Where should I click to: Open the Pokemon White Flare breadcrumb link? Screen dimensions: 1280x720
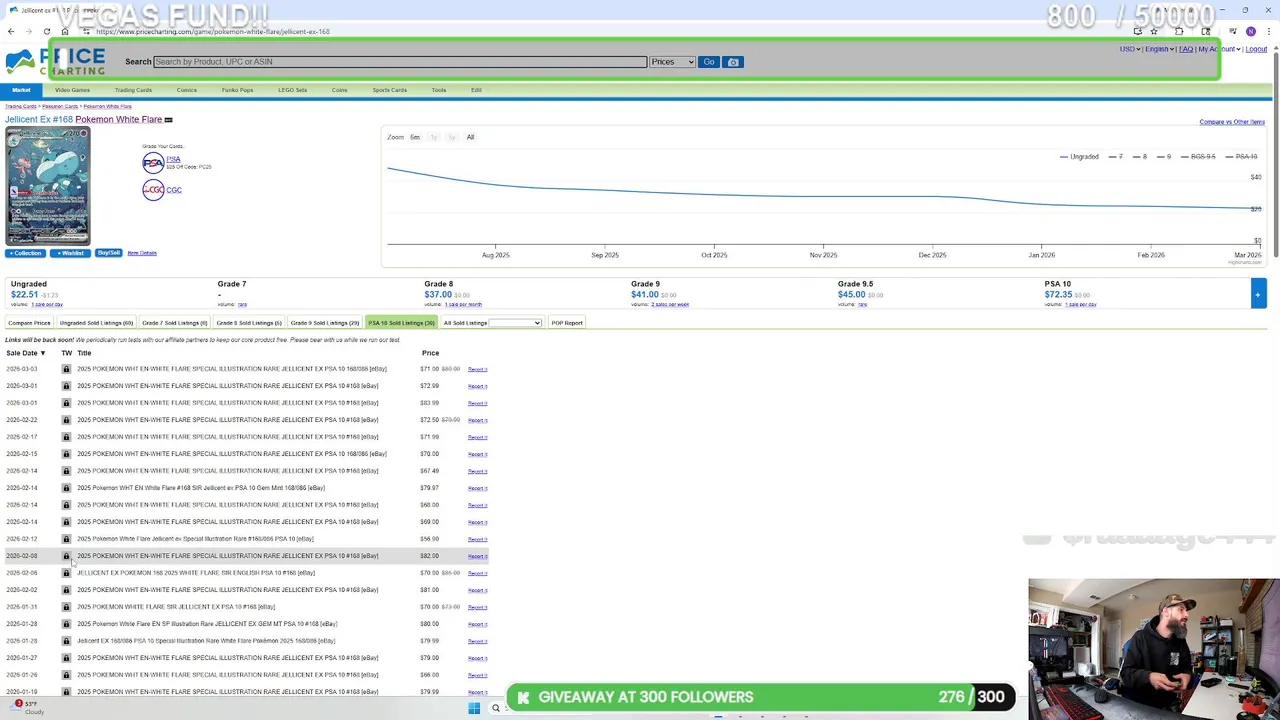click(x=108, y=106)
